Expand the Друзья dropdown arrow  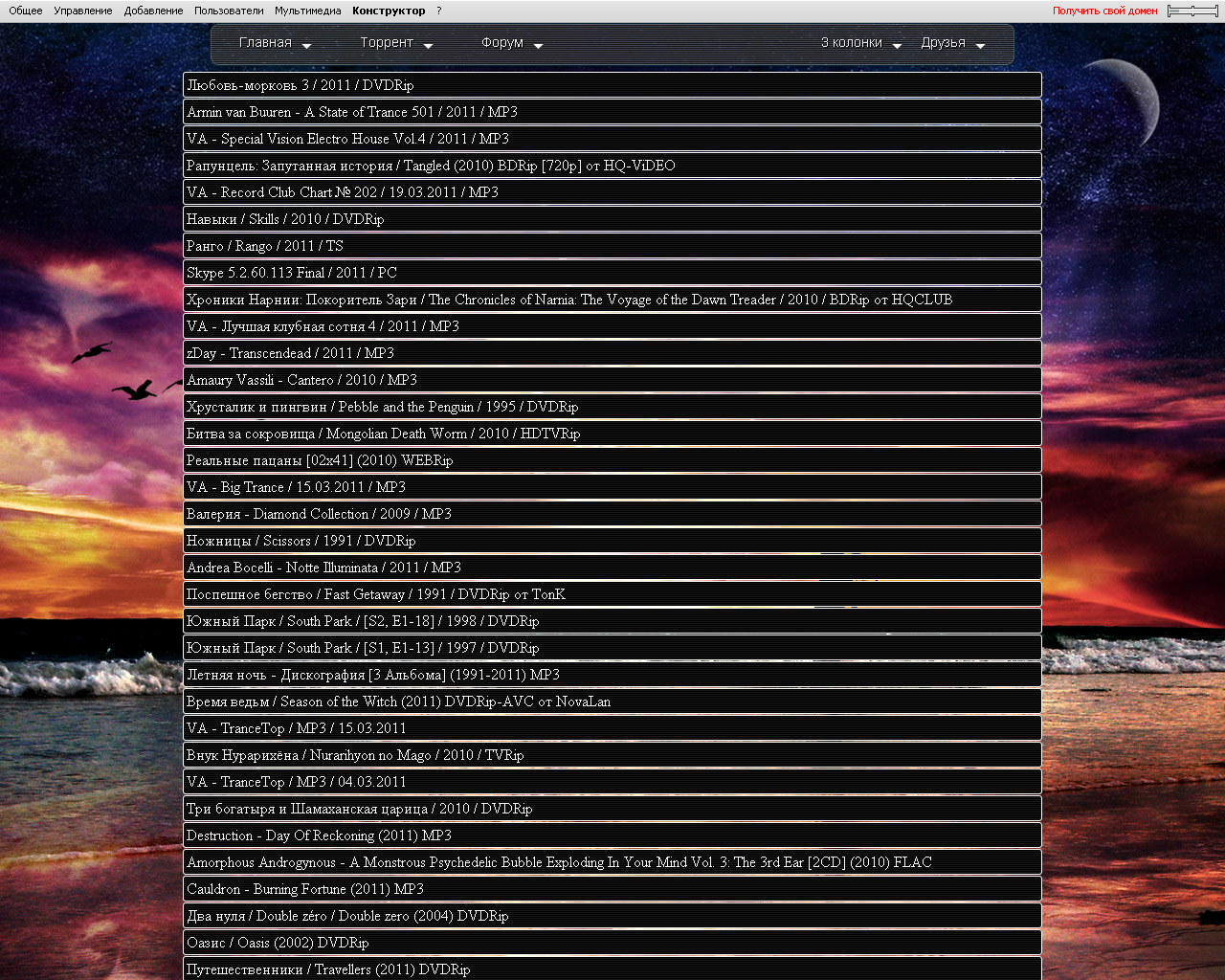[980, 46]
